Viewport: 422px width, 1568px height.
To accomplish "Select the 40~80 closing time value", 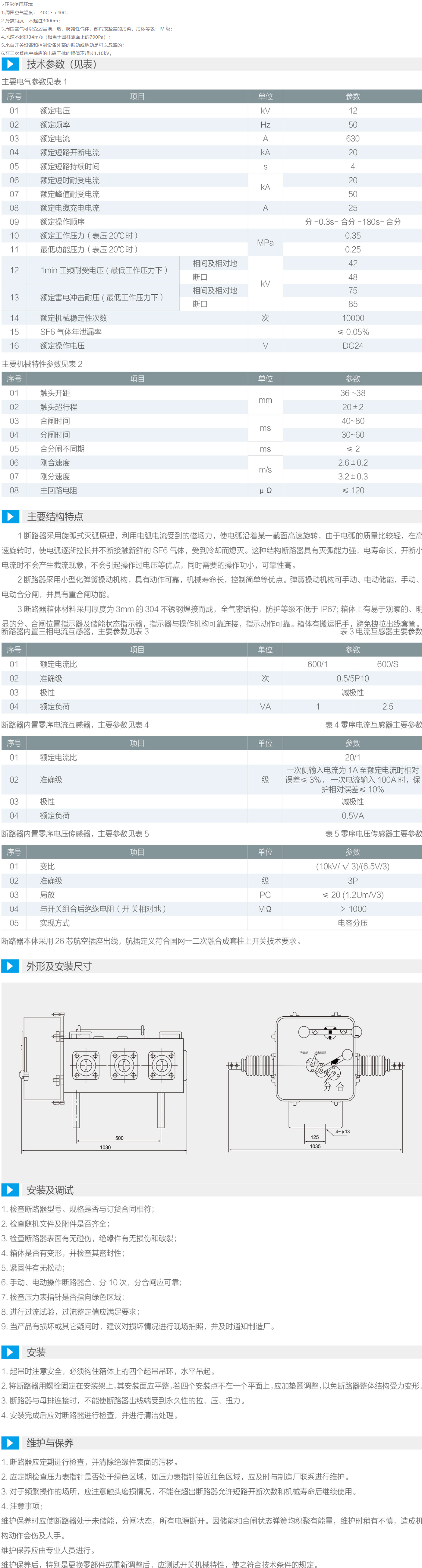I will click(x=353, y=421).
